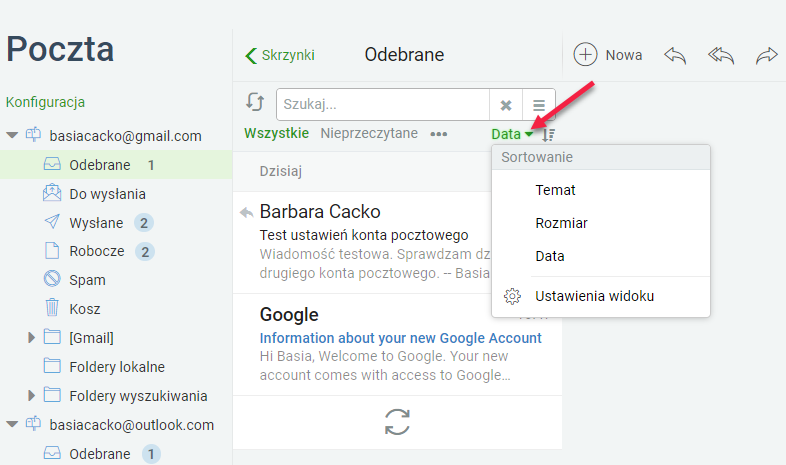Create a new message with Nowa
The height and width of the screenshot is (465, 786).
coord(608,55)
